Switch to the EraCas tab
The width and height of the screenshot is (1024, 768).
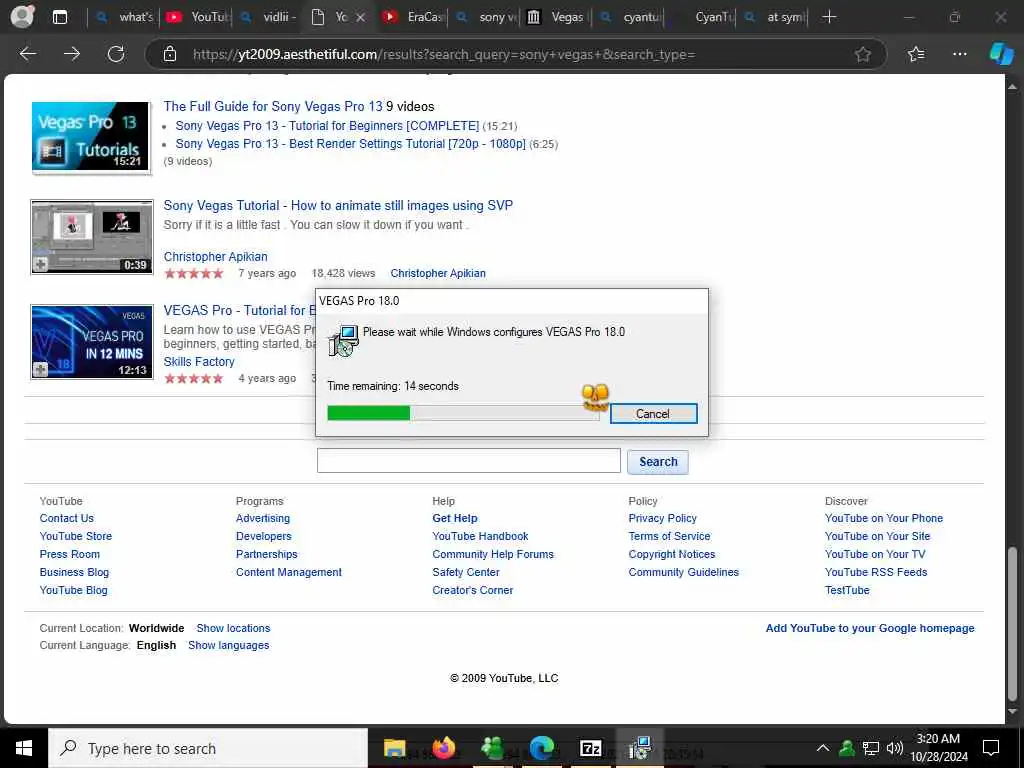point(413,17)
